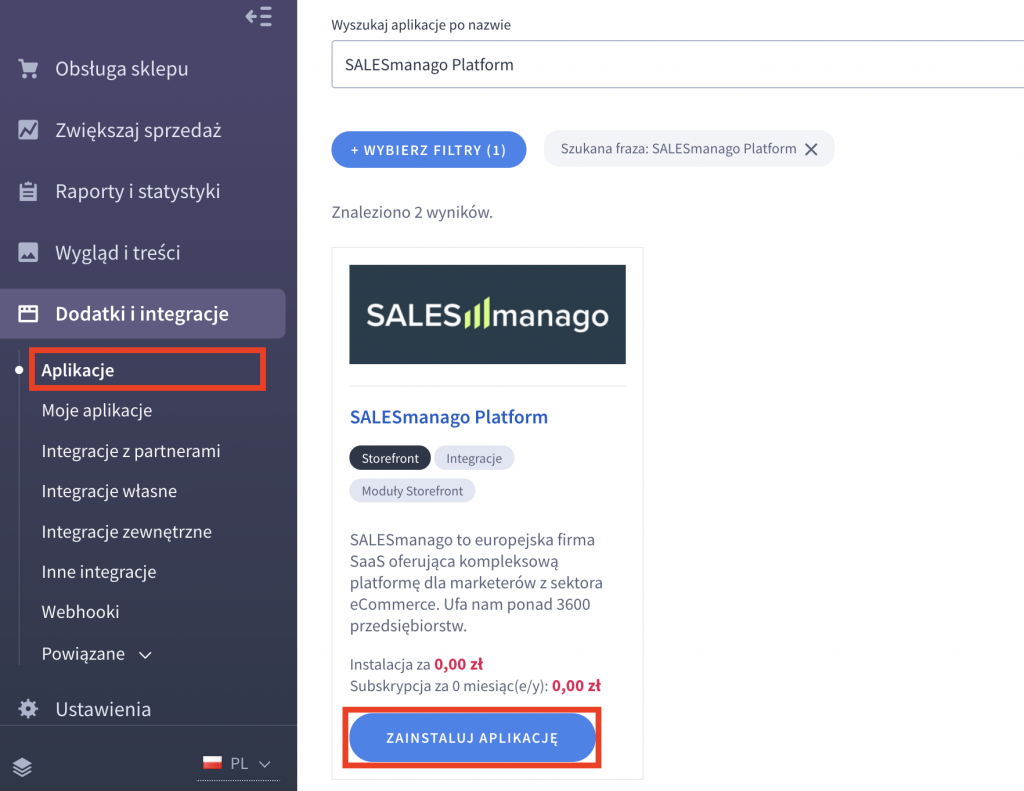Open Moje aplikacje from the sidebar
This screenshot has height=791, width=1024.
(96, 410)
